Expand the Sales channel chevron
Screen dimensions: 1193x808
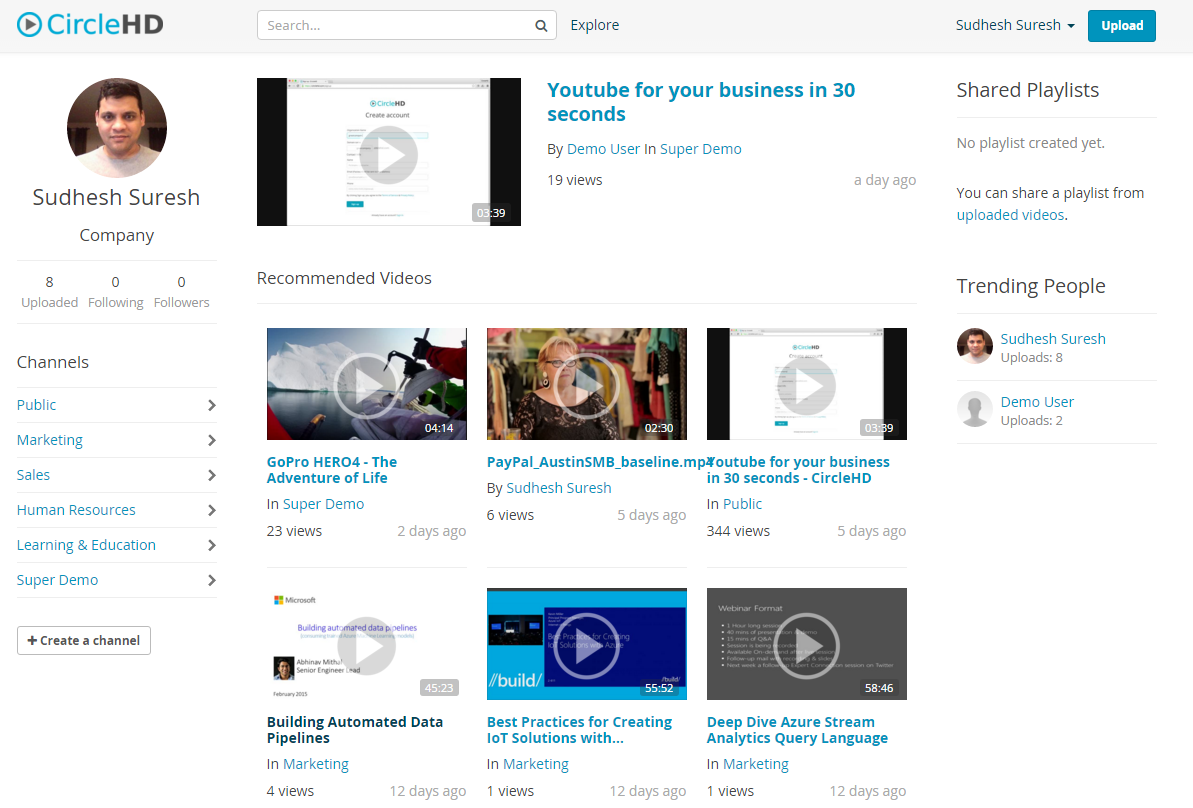click(212, 476)
